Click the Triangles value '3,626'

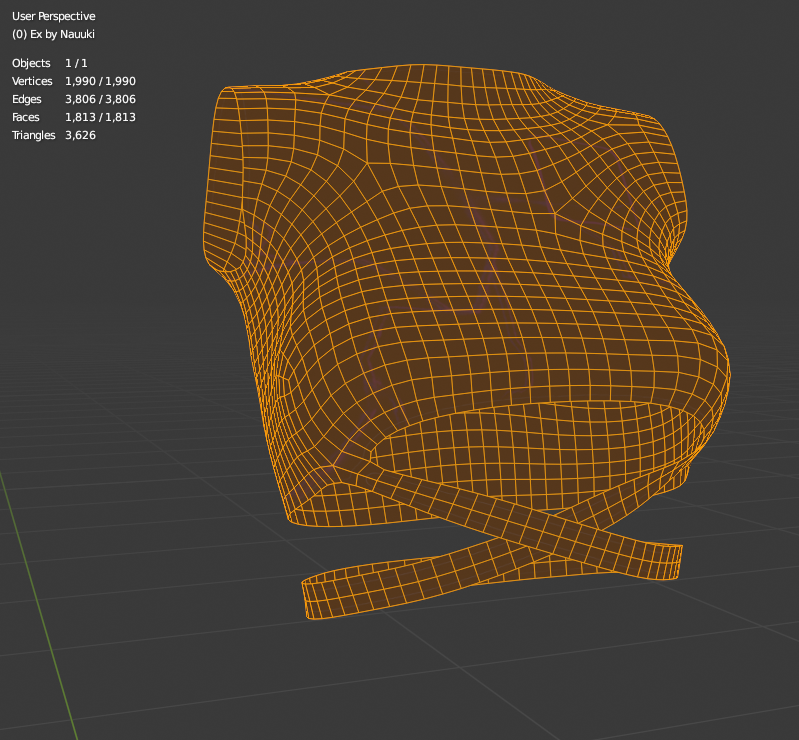[x=81, y=135]
